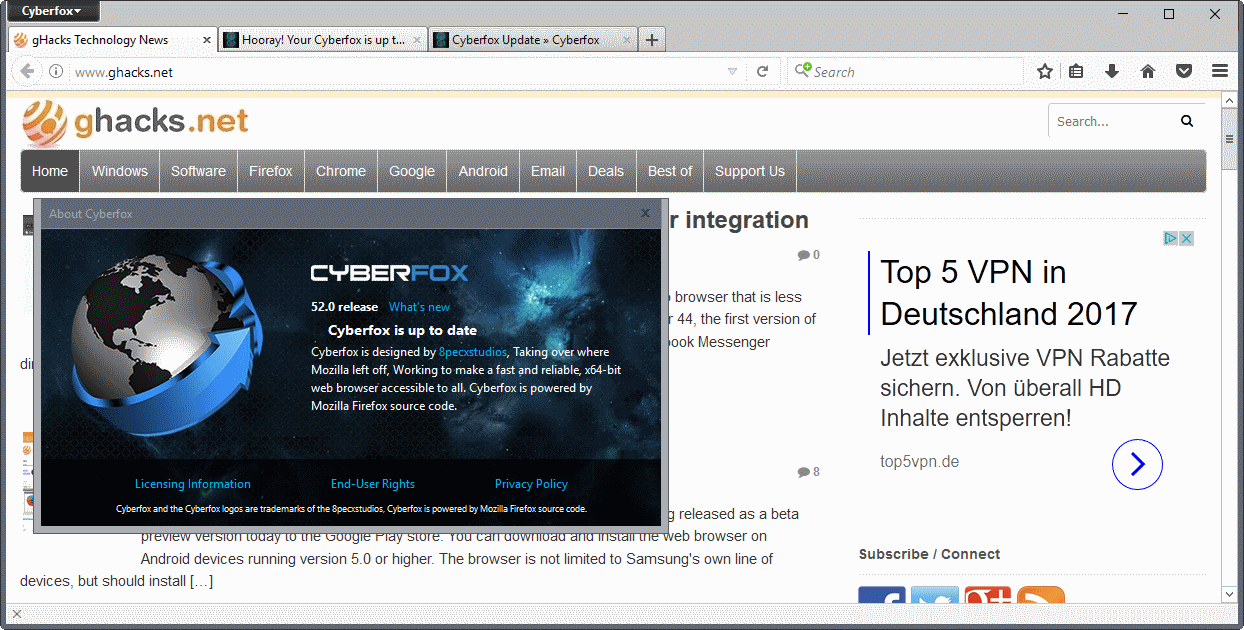Open comments count 0 on first article

pos(809,255)
